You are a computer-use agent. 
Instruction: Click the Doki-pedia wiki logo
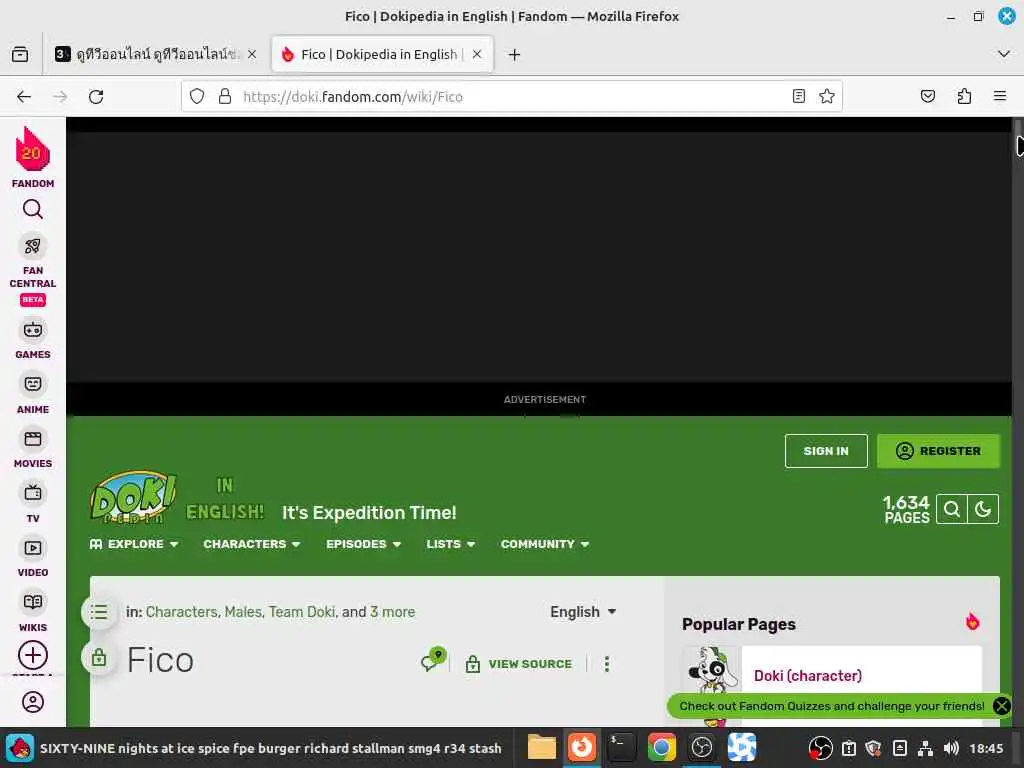point(133,498)
